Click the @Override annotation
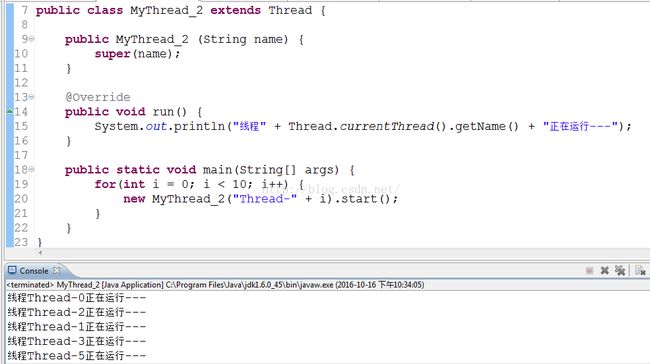650x364 pixels. (98, 97)
